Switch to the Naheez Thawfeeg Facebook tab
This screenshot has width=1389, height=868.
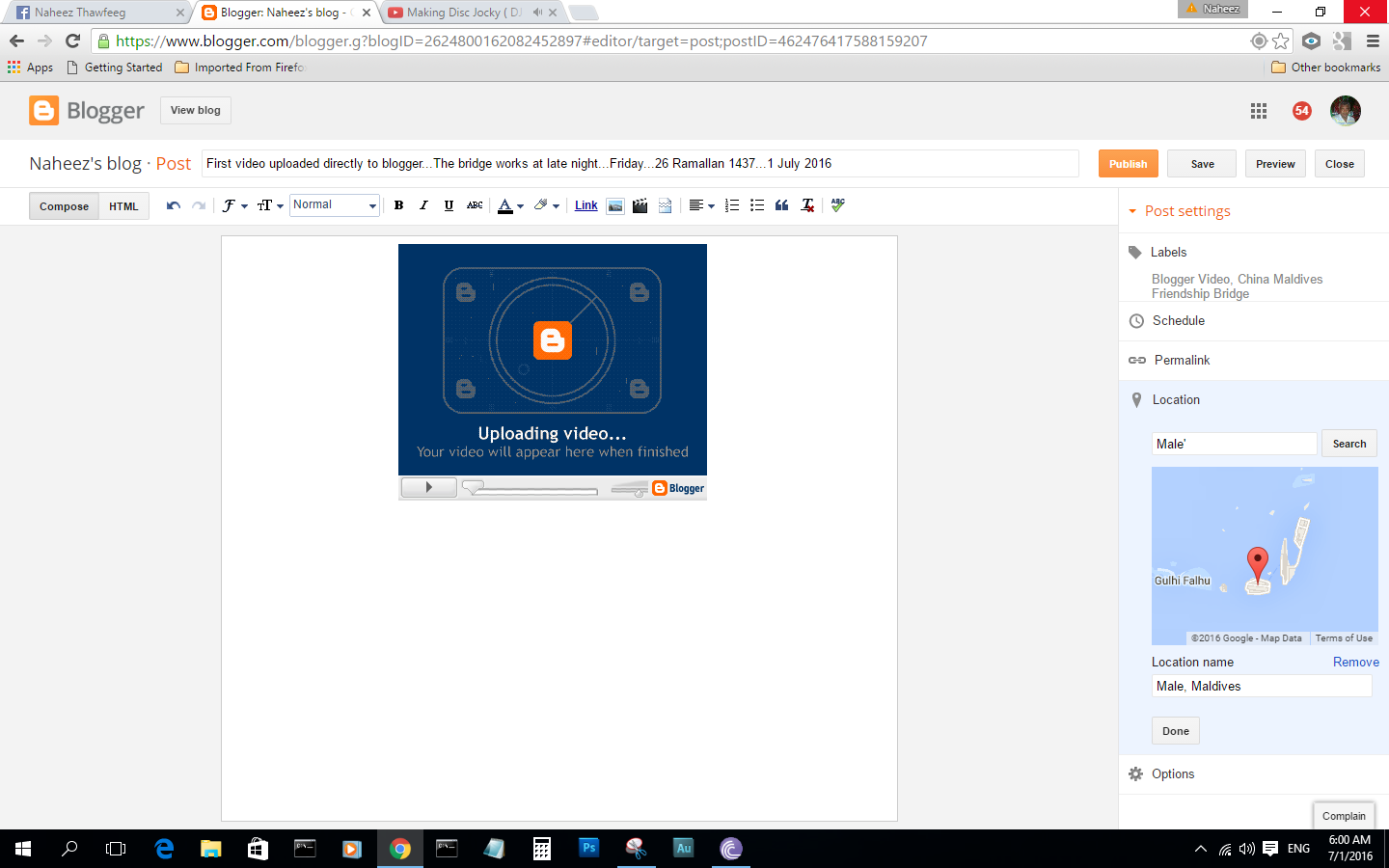tap(96, 13)
